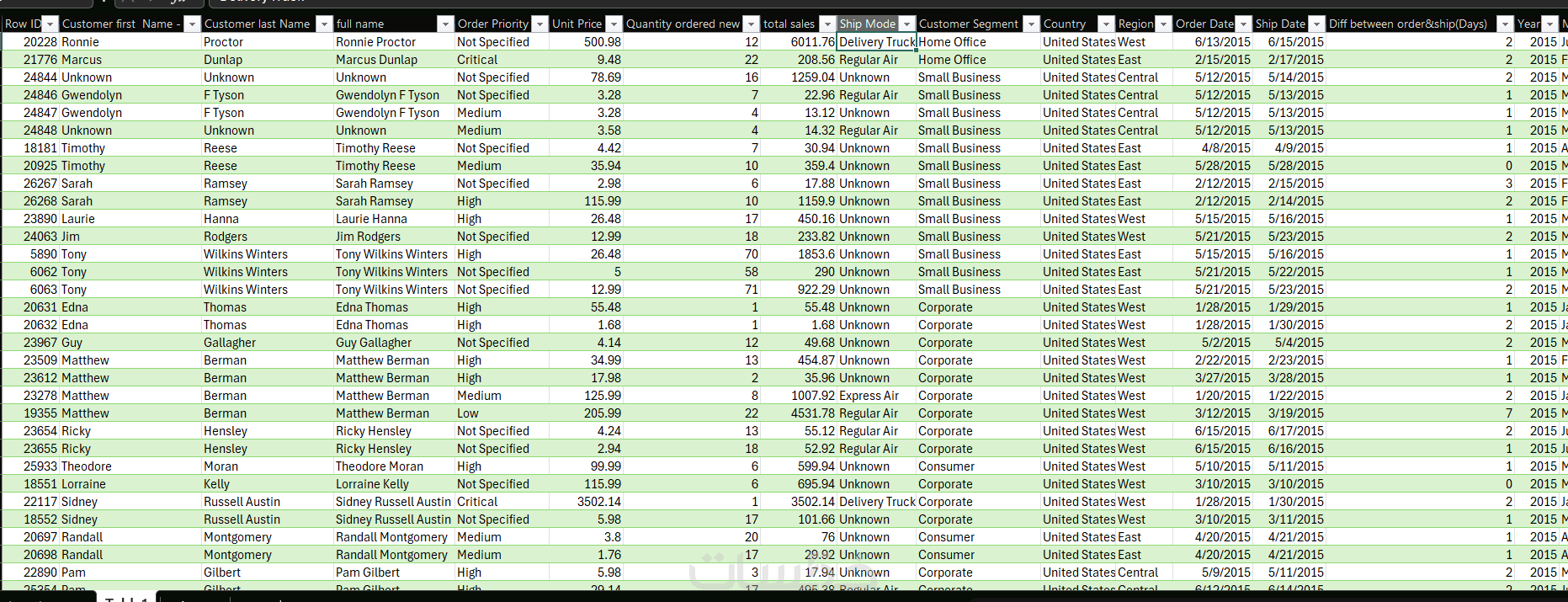The width and height of the screenshot is (1568, 602).
Task: Select the Row ID cell 22890
Action: pyautogui.click(x=31, y=573)
